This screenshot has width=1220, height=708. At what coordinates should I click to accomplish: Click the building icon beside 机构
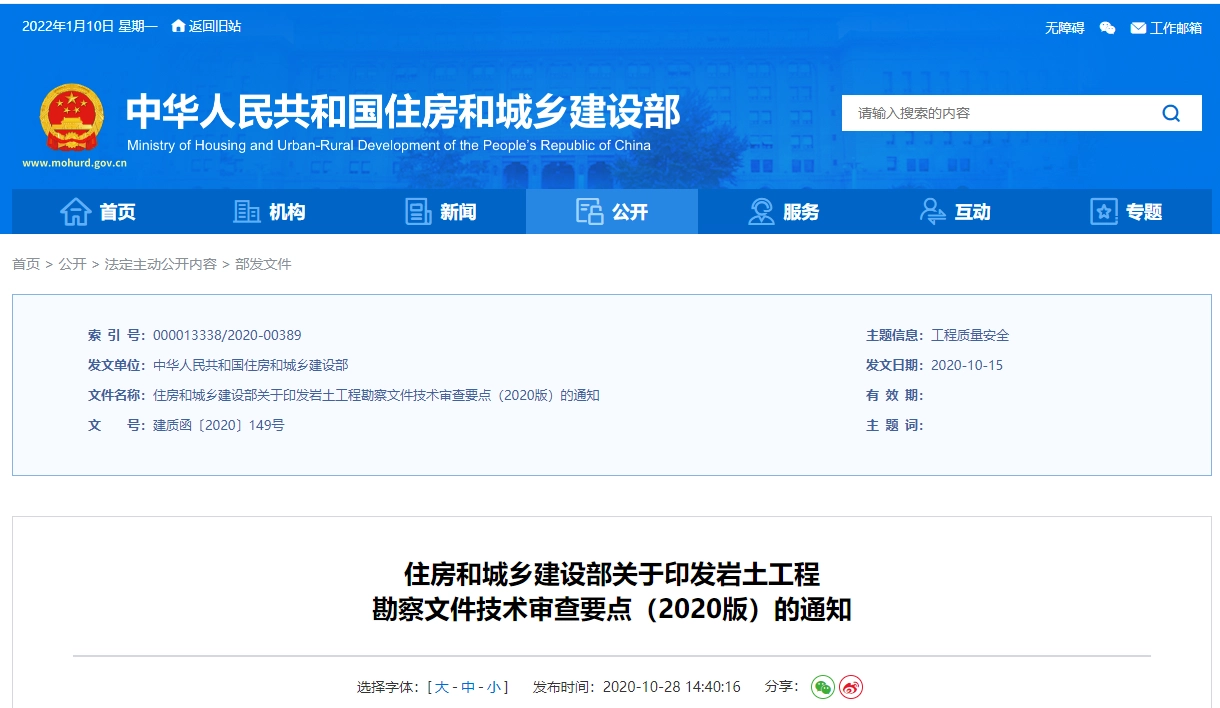point(248,211)
